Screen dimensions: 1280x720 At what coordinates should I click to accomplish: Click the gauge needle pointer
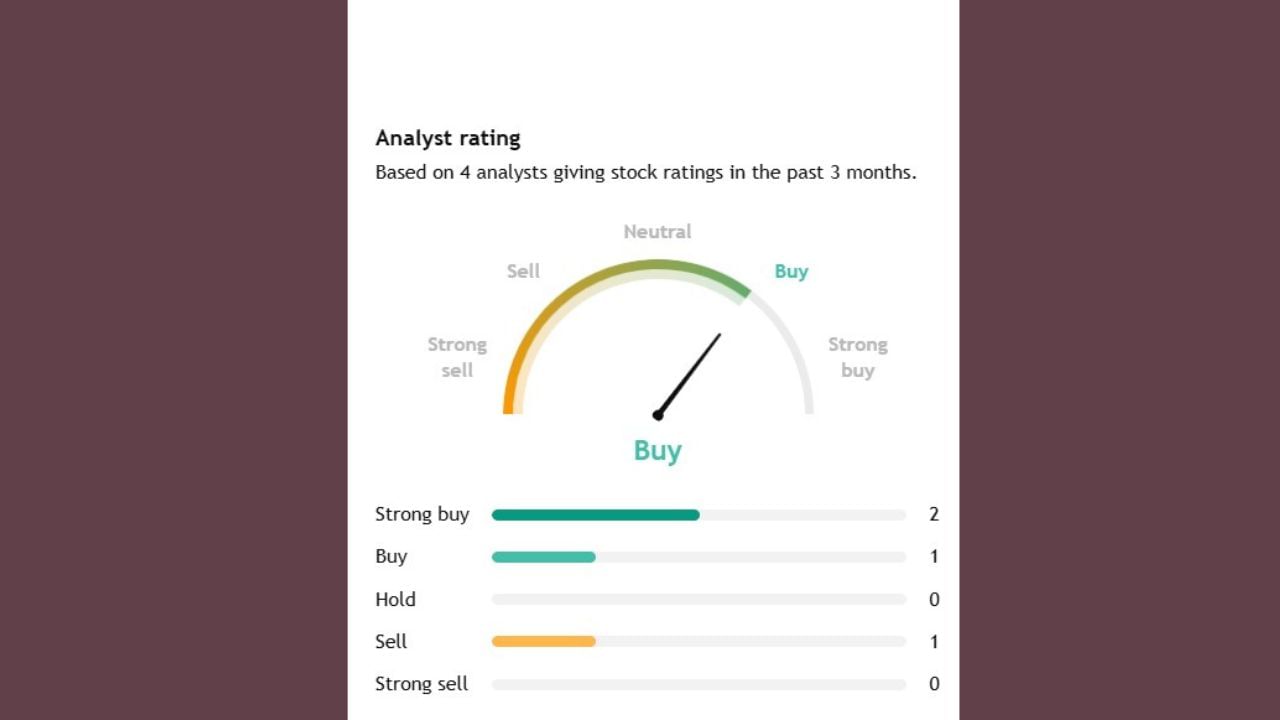tap(689, 374)
